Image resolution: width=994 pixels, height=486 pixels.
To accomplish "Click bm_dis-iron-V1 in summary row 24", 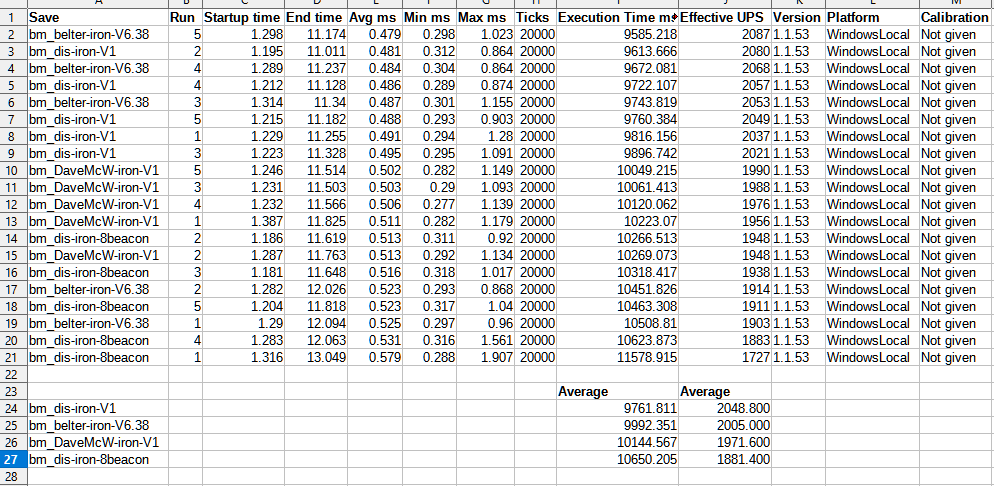I will [98, 409].
